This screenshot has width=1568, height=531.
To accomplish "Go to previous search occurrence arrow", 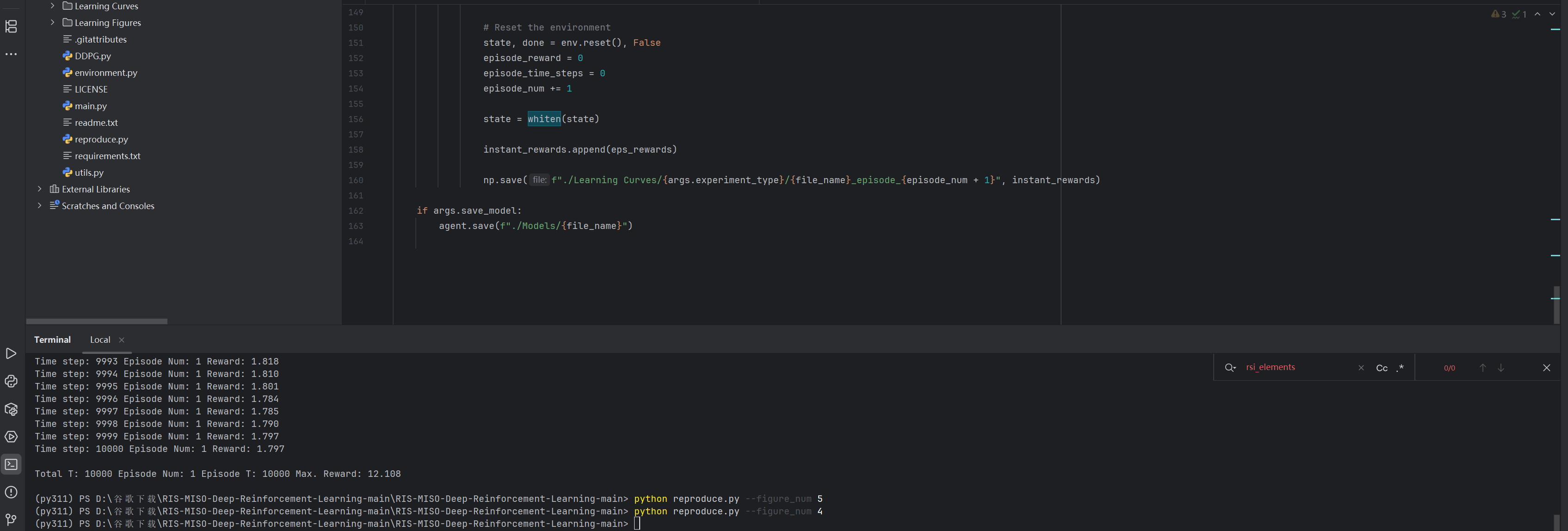I will [1483, 368].
